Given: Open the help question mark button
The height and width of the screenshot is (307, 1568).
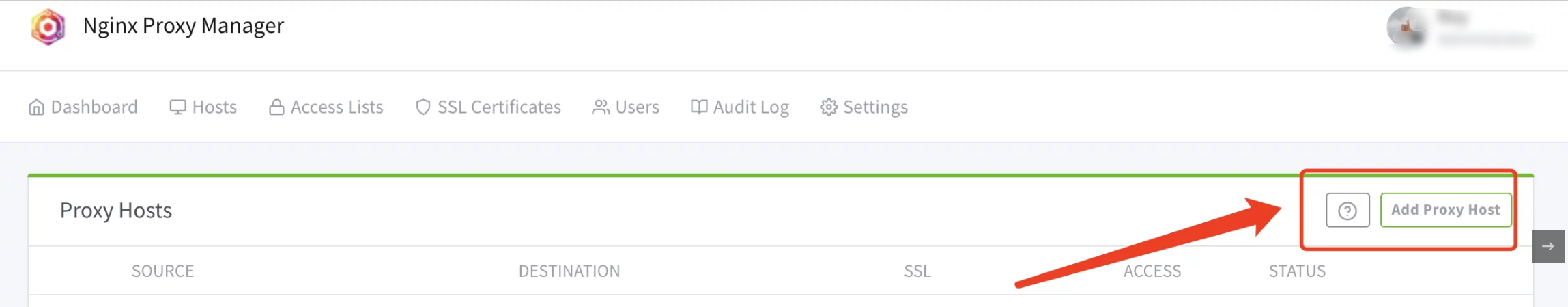Looking at the screenshot, I should 1348,211.
